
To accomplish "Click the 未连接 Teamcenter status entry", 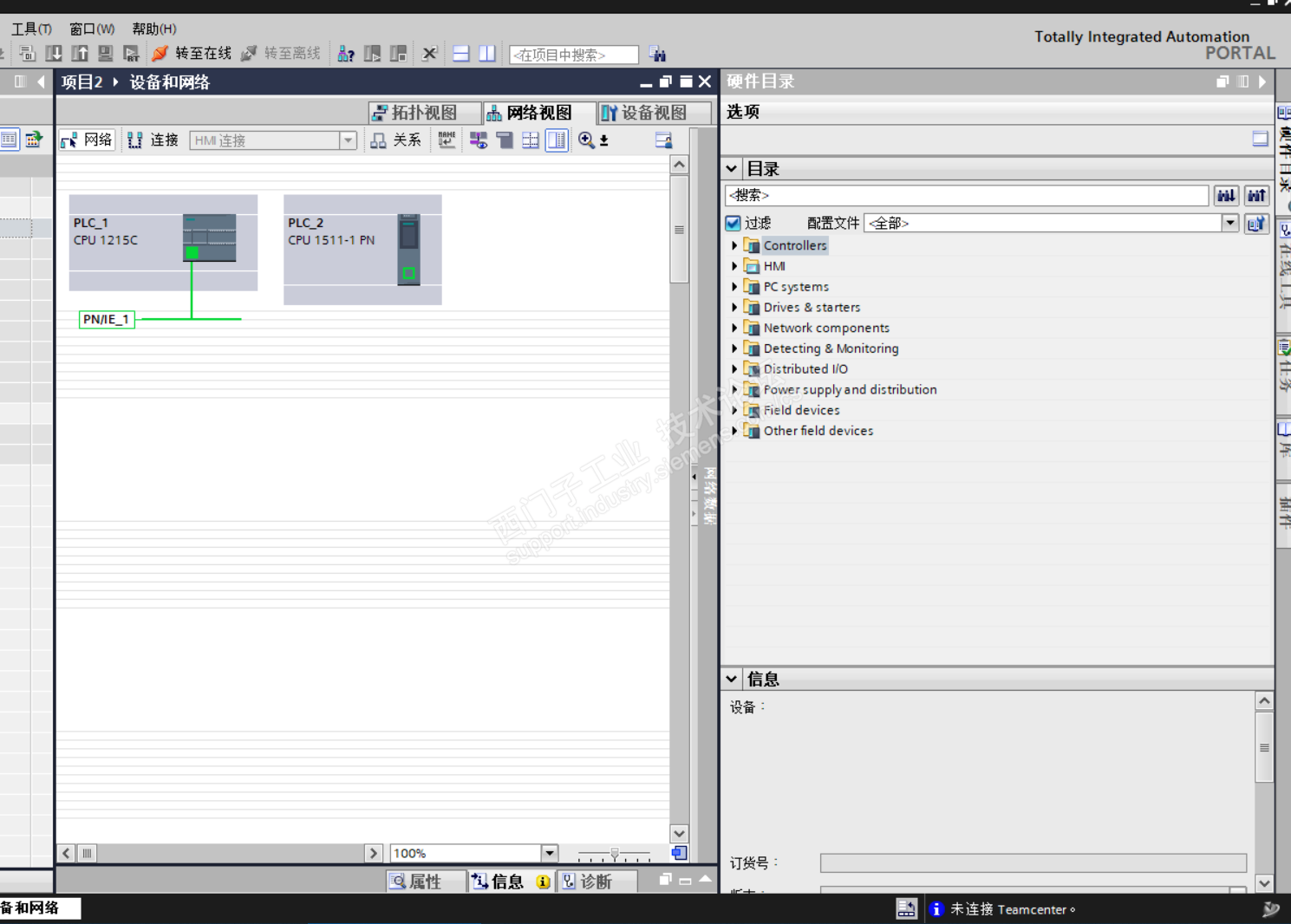I will [x=1003, y=909].
